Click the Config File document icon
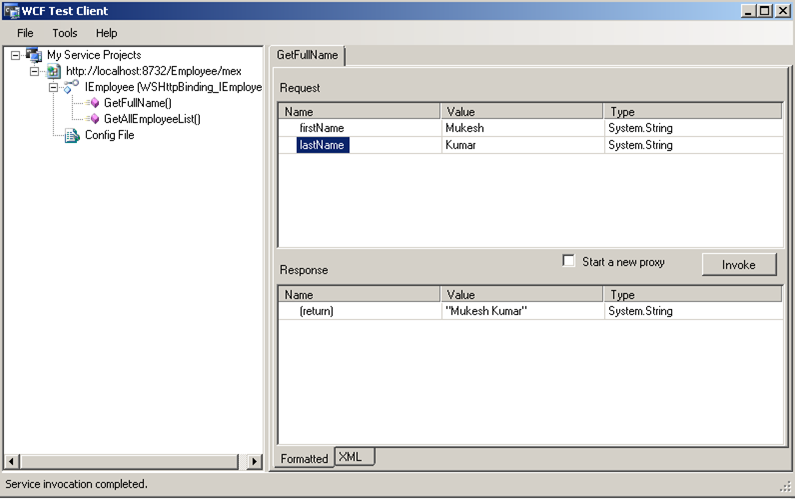Viewport: 795px width, 499px height. point(72,135)
